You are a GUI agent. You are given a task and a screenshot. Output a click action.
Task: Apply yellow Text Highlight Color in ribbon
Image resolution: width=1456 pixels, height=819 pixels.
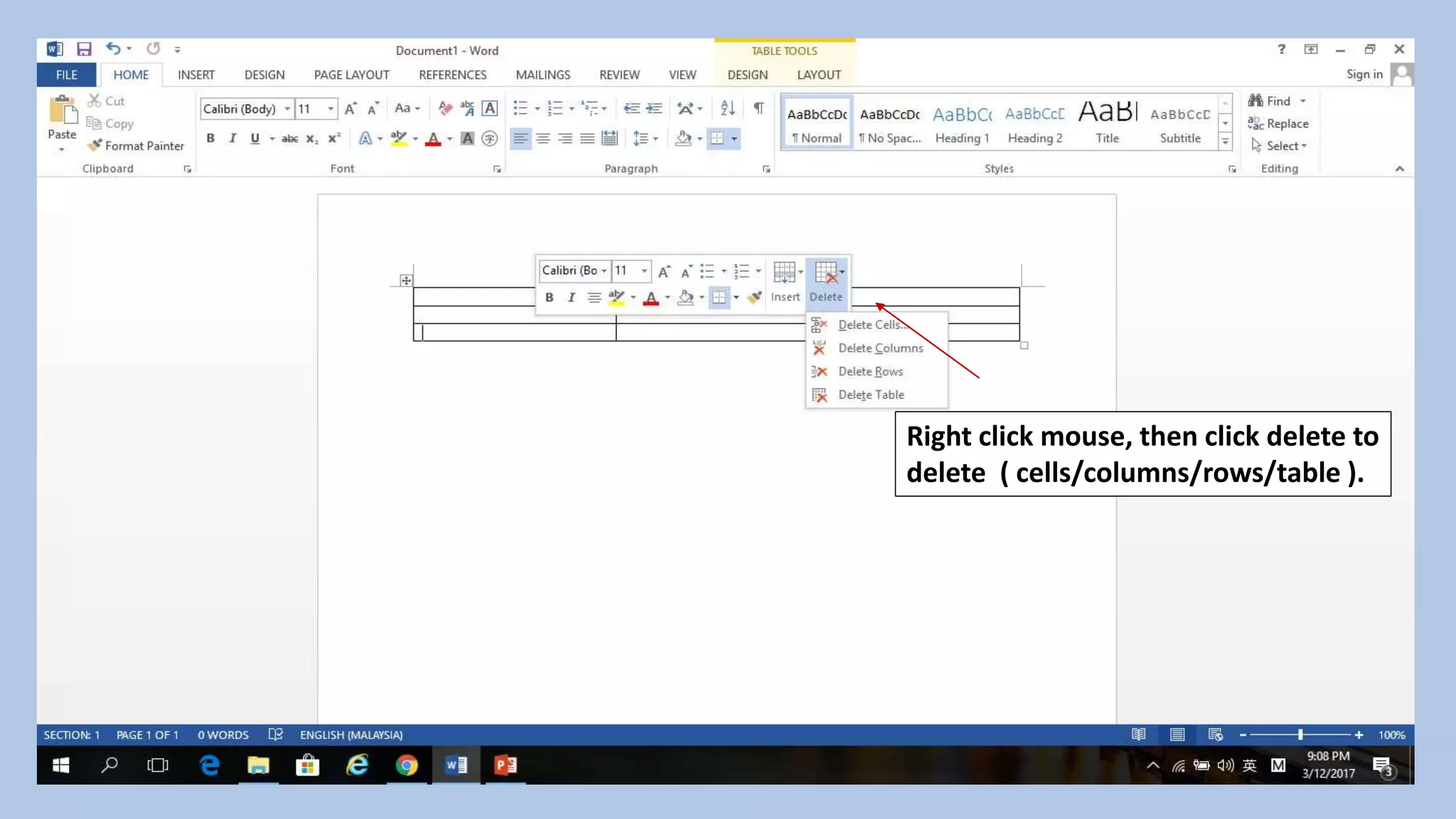399,139
